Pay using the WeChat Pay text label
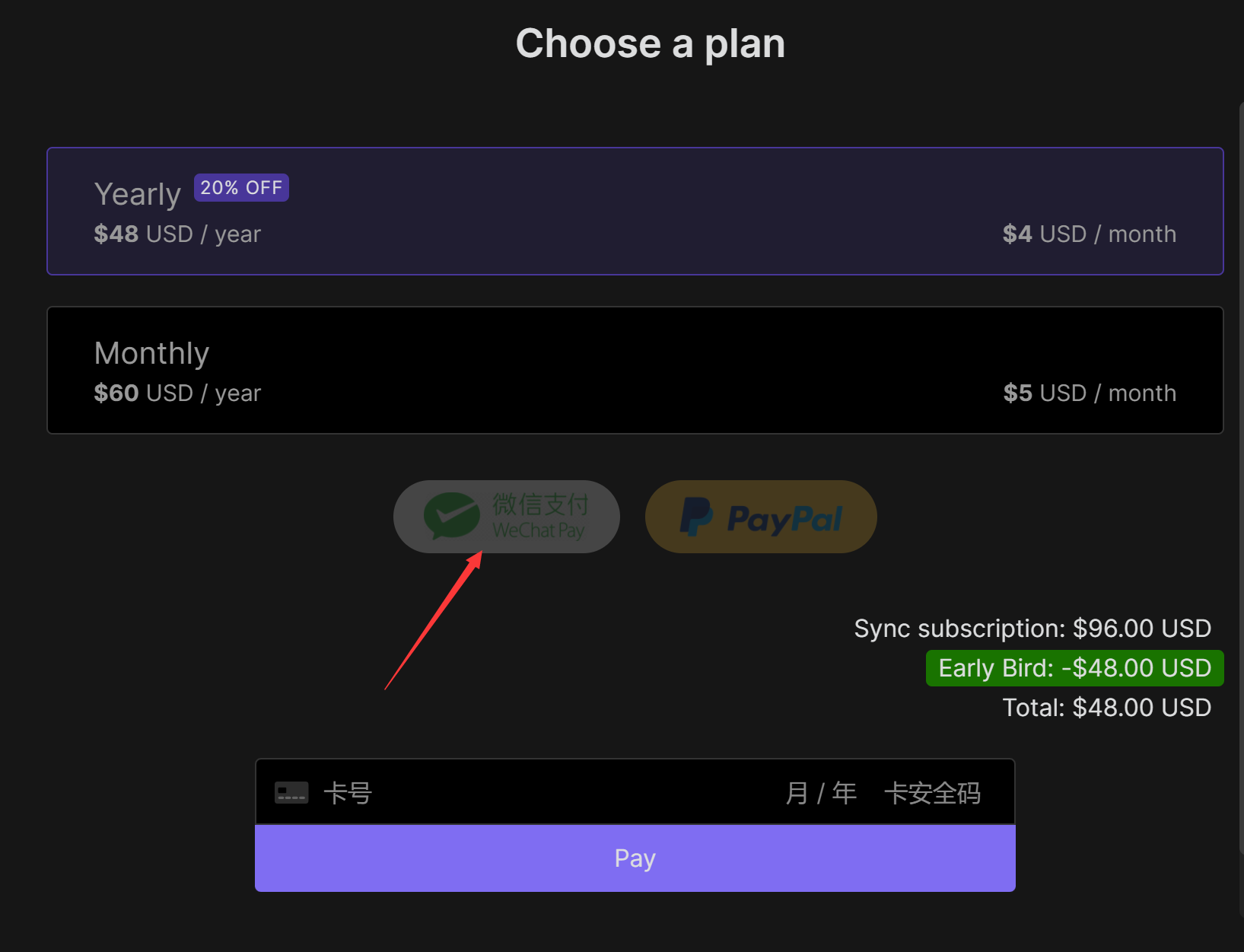 (x=539, y=517)
